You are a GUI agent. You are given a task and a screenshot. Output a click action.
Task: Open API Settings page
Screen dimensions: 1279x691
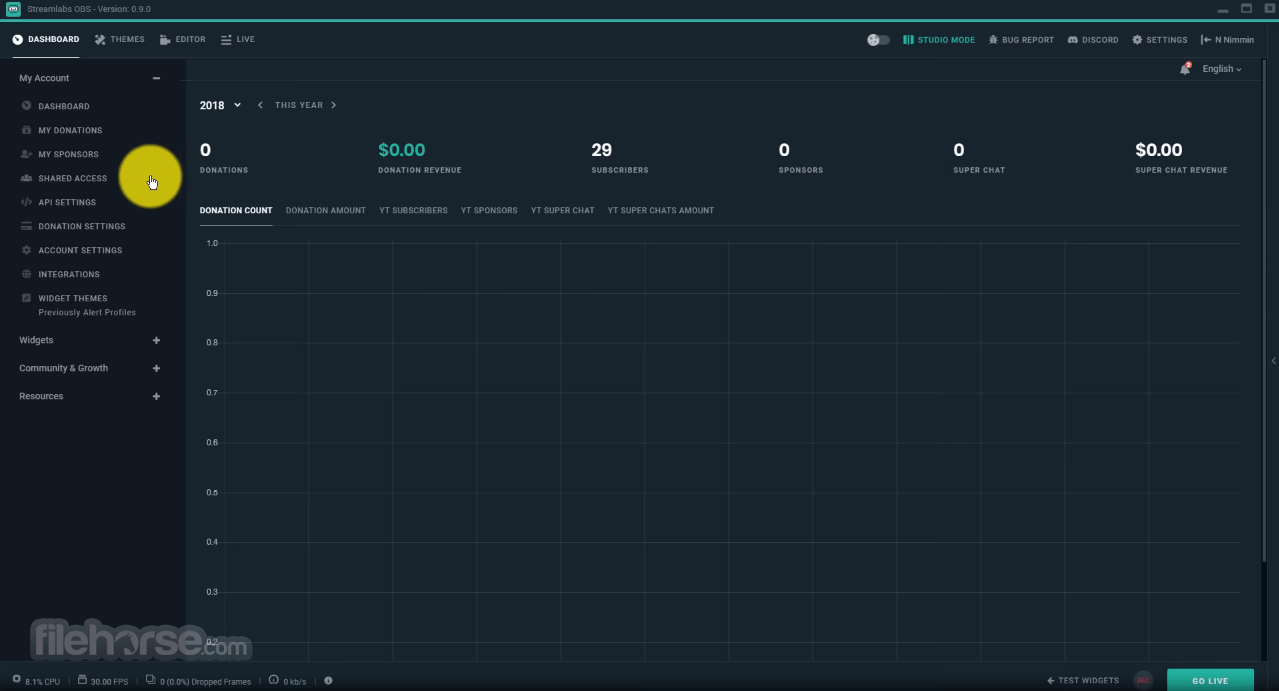coord(67,202)
